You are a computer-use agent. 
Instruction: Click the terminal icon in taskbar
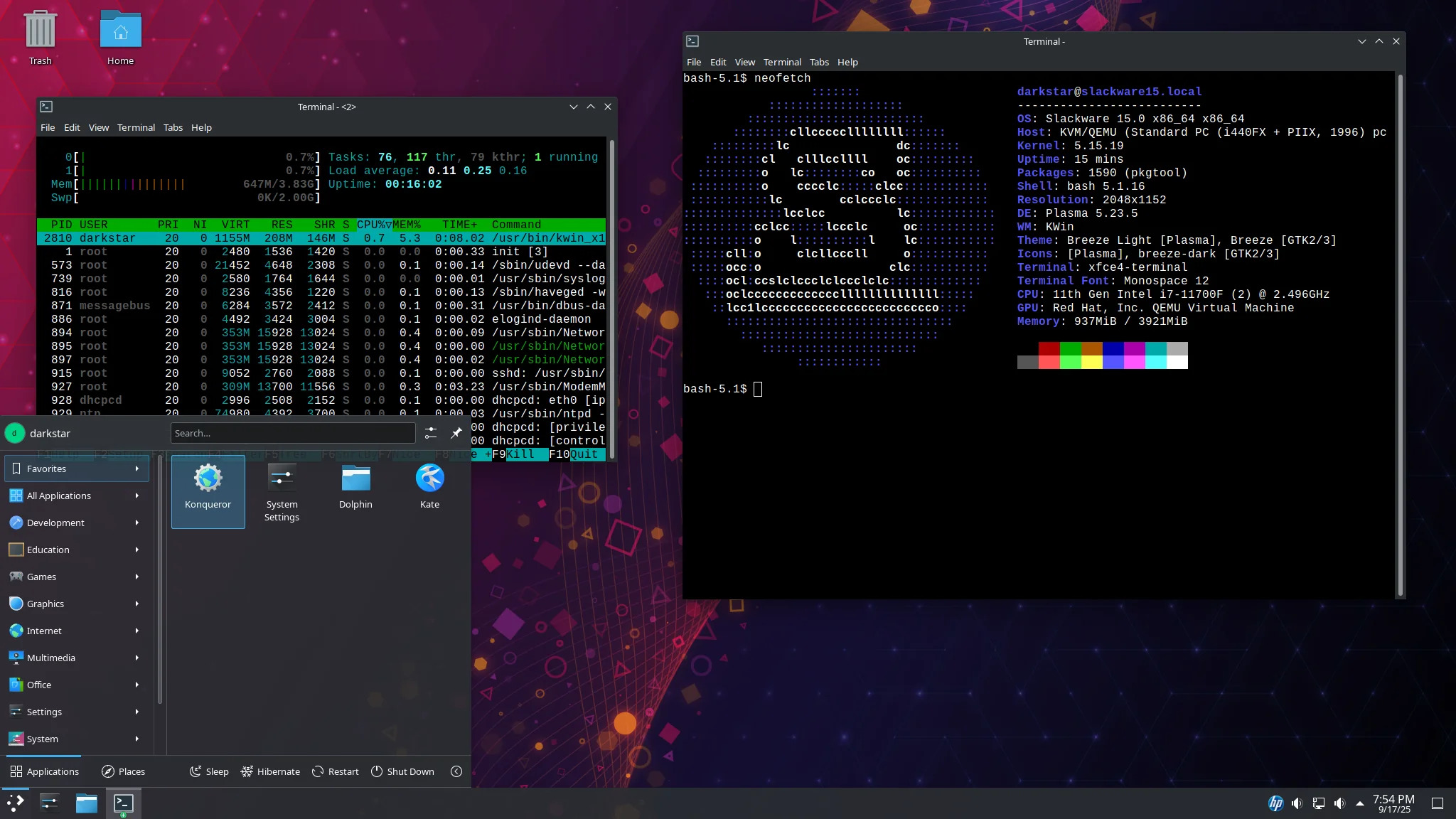click(124, 803)
